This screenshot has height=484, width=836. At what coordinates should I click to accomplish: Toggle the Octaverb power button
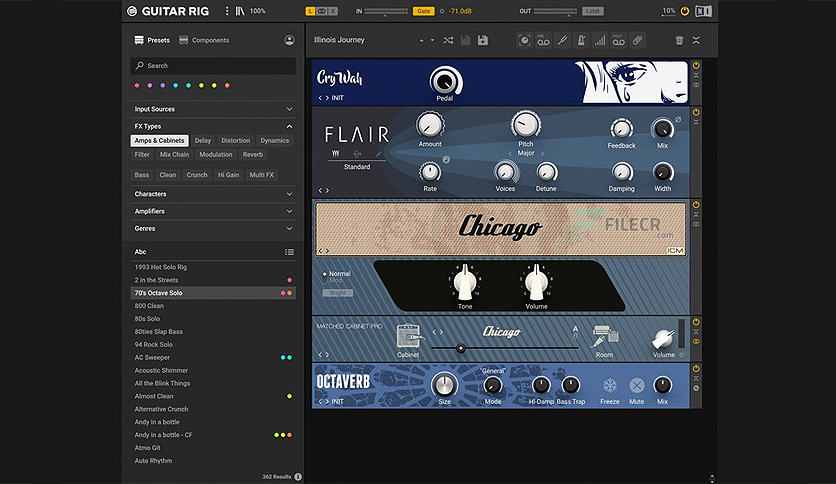696,368
